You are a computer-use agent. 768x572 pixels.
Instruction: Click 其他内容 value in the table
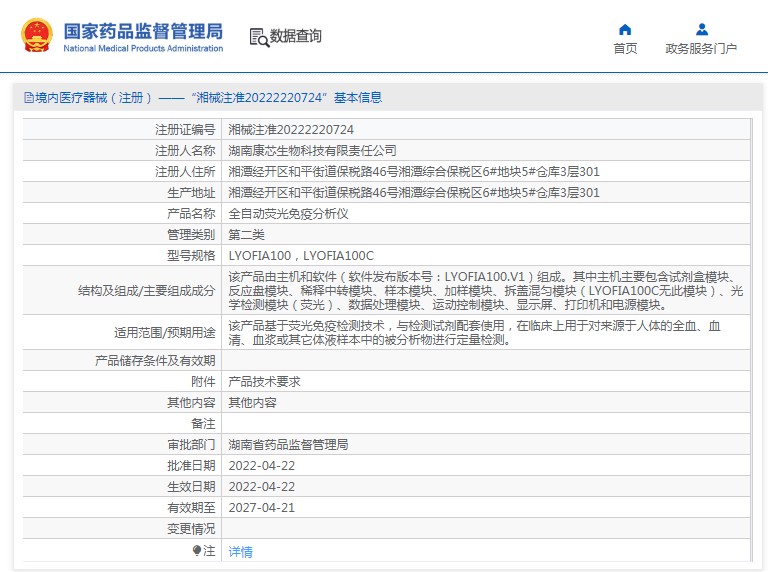click(252, 403)
